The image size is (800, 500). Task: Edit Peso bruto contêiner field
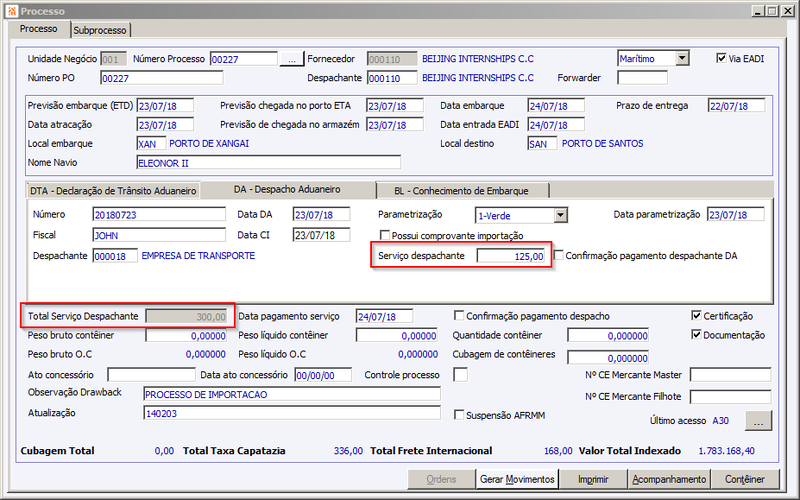(186, 335)
